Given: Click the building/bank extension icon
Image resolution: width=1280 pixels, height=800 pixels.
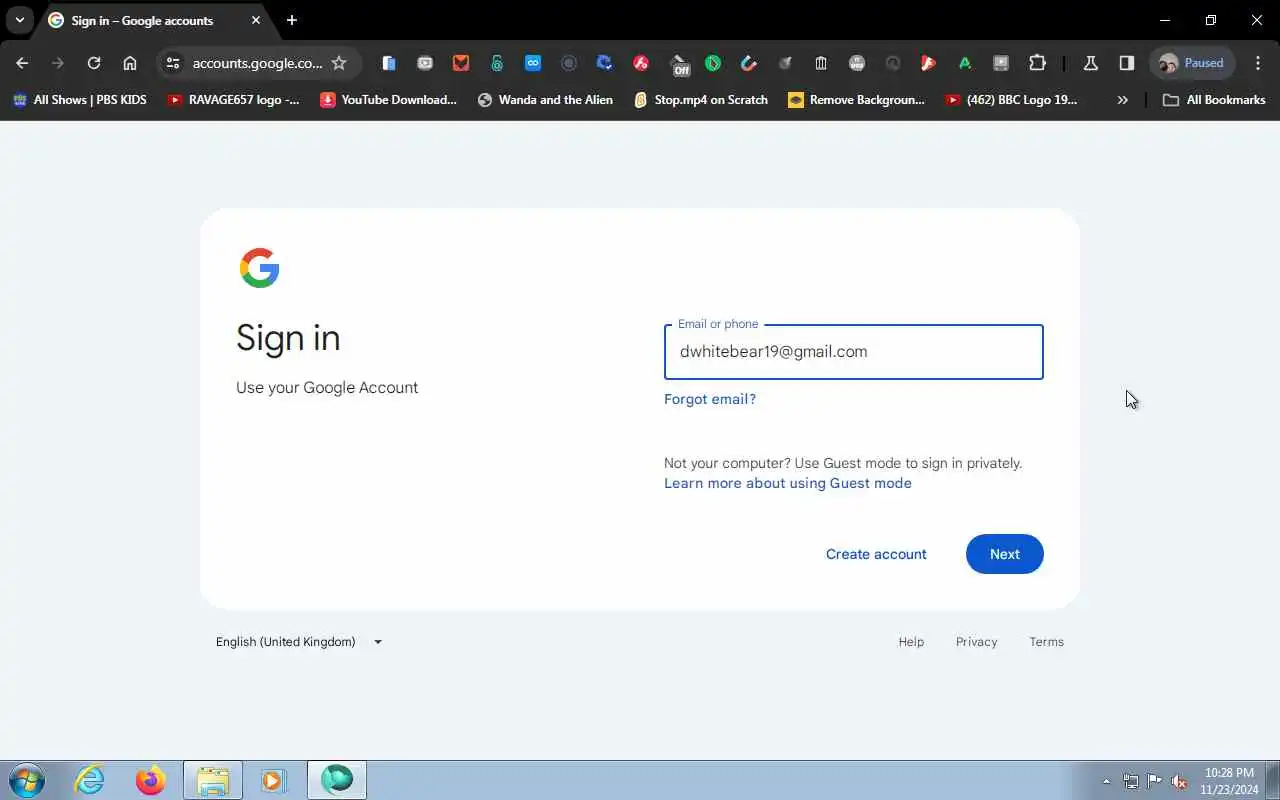Looking at the screenshot, I should (x=821, y=63).
